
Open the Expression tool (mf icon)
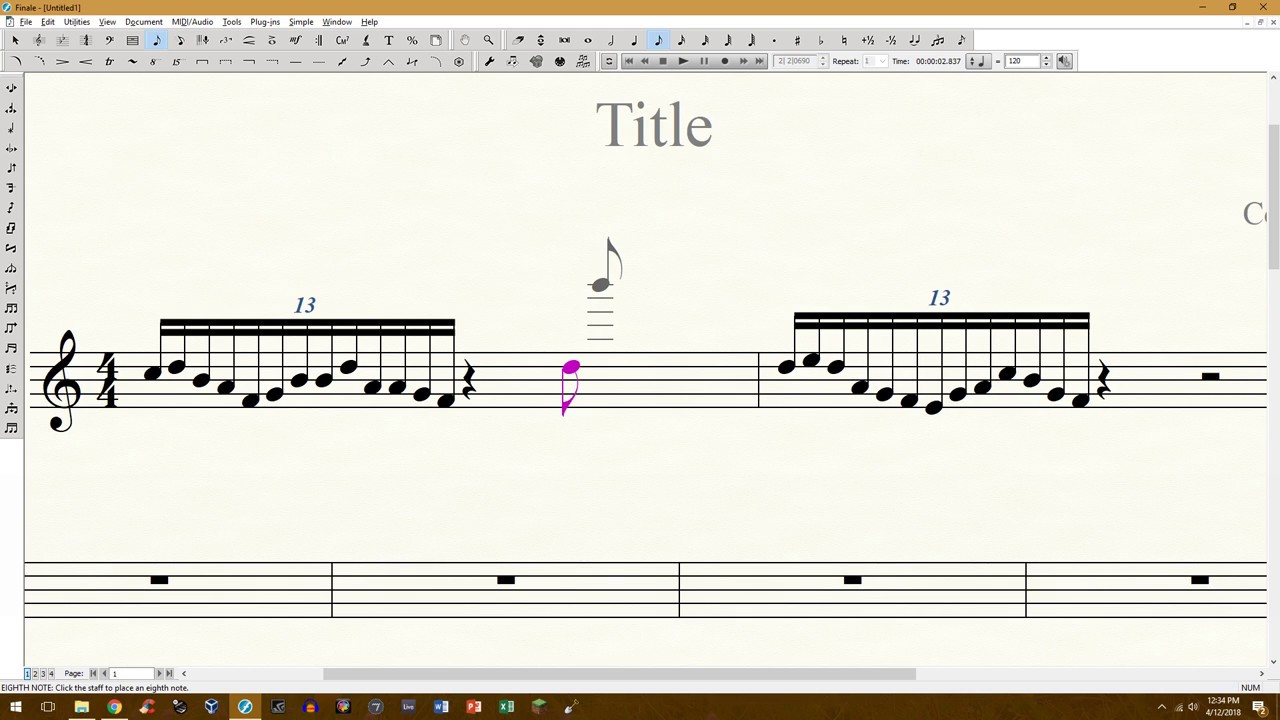[296, 40]
